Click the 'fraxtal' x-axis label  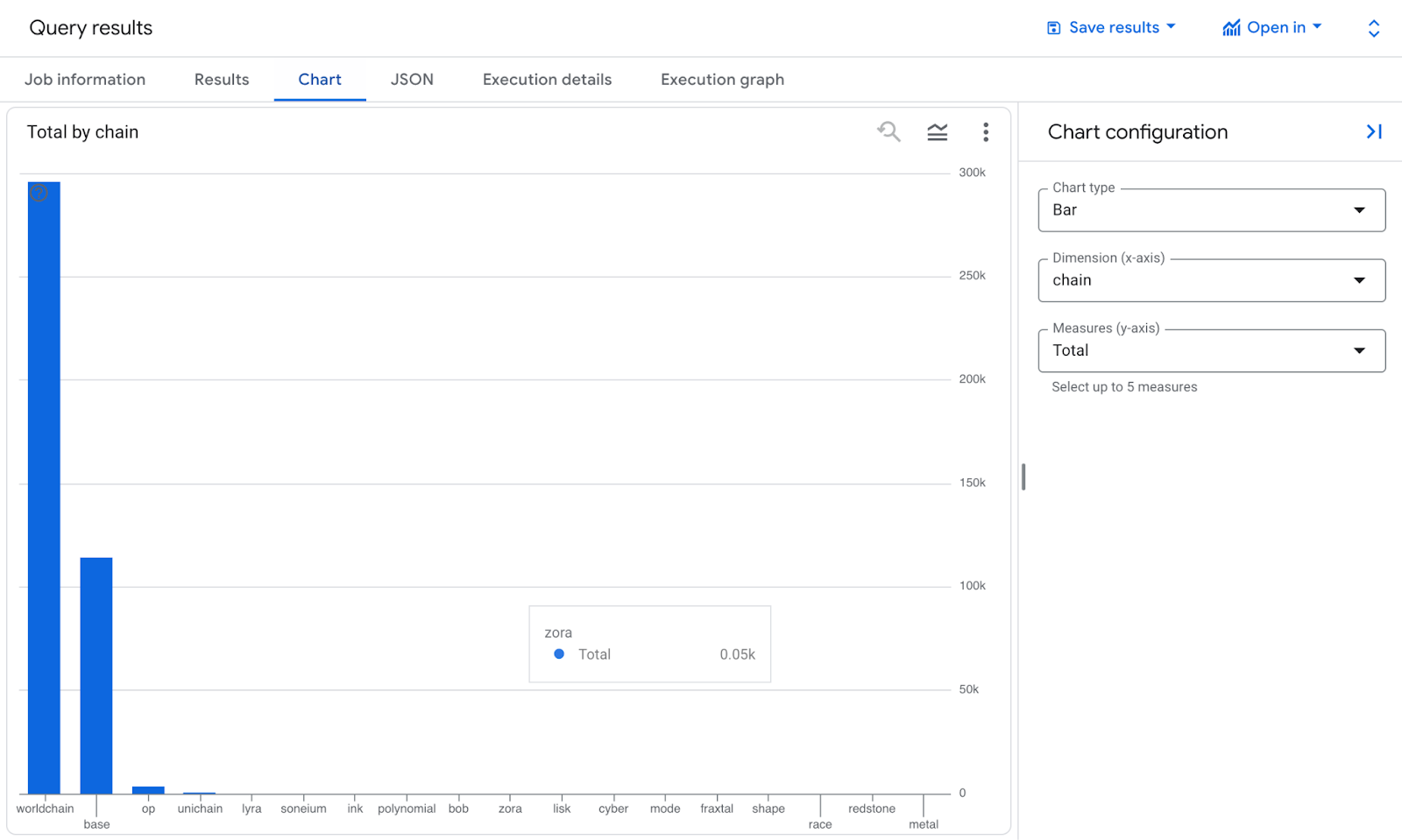pyautogui.click(x=717, y=808)
